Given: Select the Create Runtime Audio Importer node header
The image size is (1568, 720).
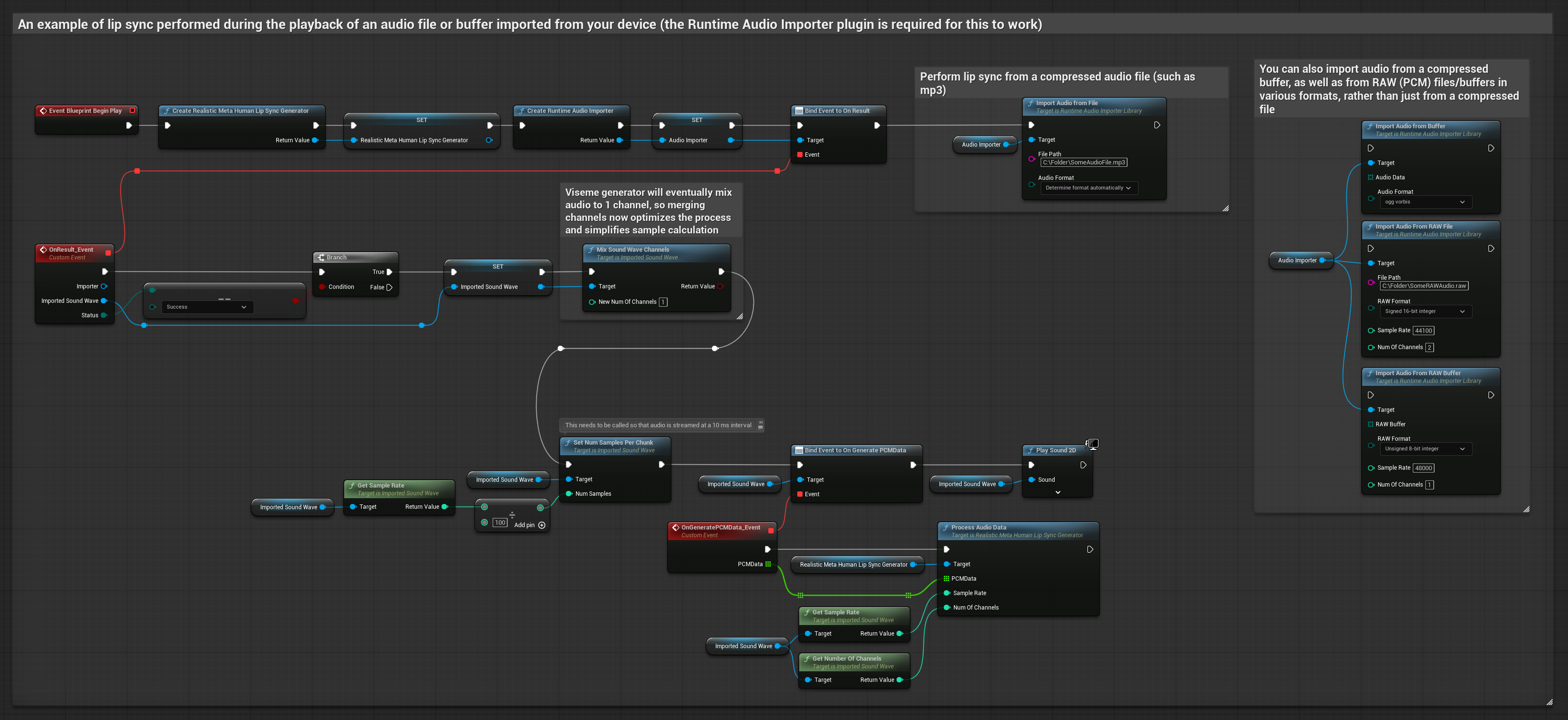Looking at the screenshot, I should (570, 111).
